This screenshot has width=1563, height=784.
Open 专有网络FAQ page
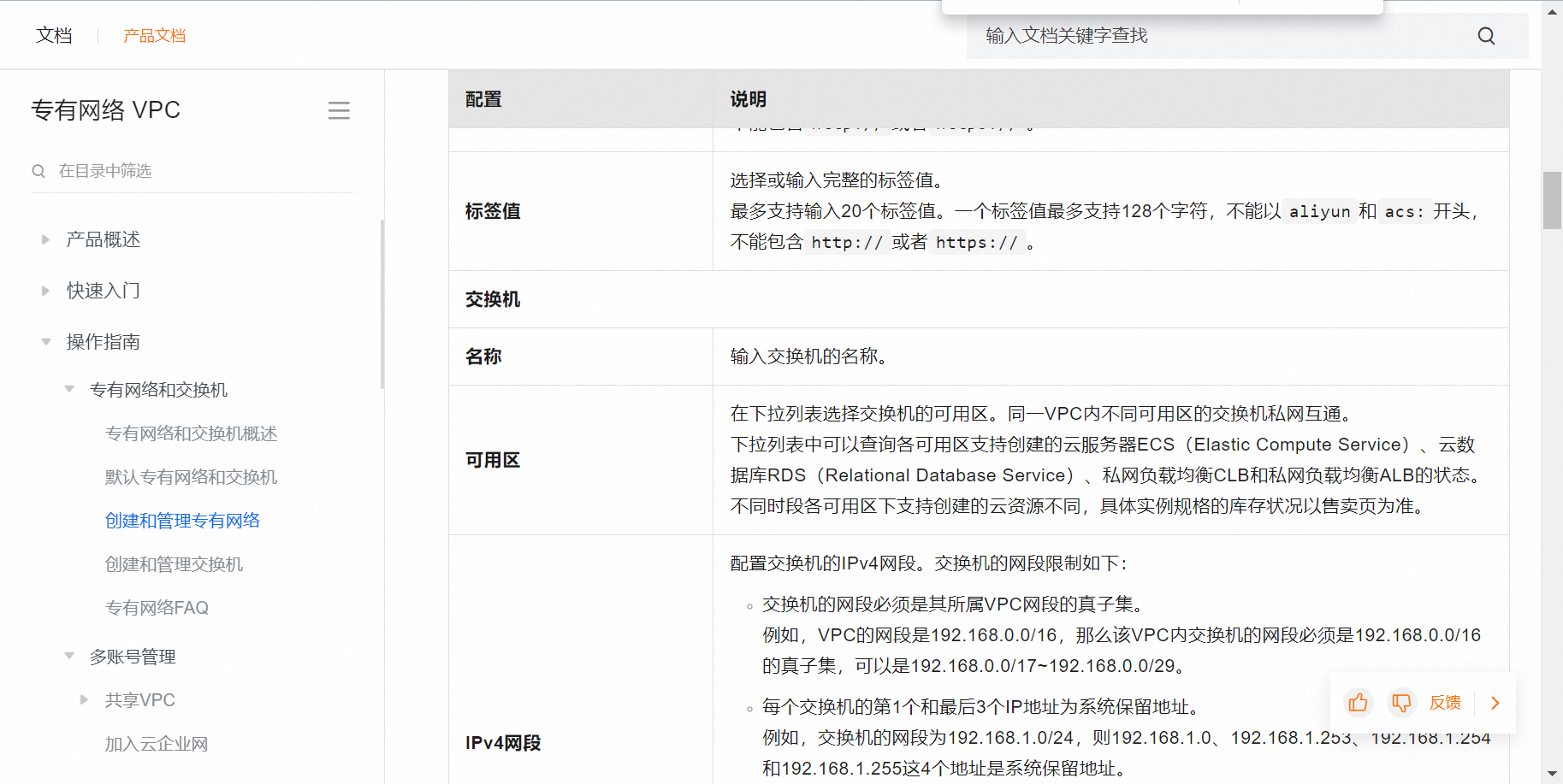coord(157,608)
